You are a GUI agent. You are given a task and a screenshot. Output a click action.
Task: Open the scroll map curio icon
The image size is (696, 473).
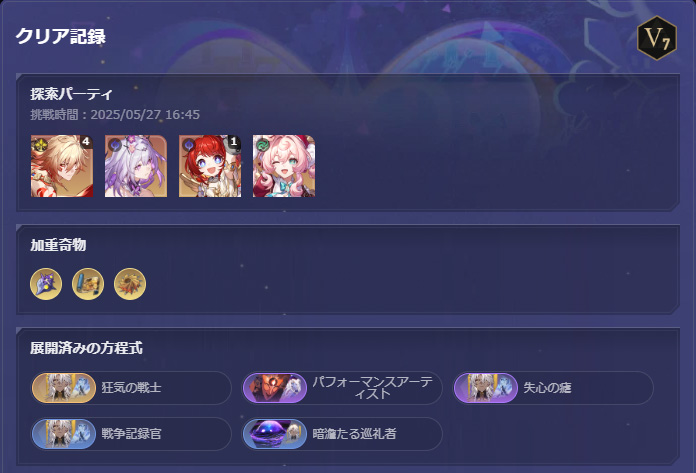click(x=88, y=284)
